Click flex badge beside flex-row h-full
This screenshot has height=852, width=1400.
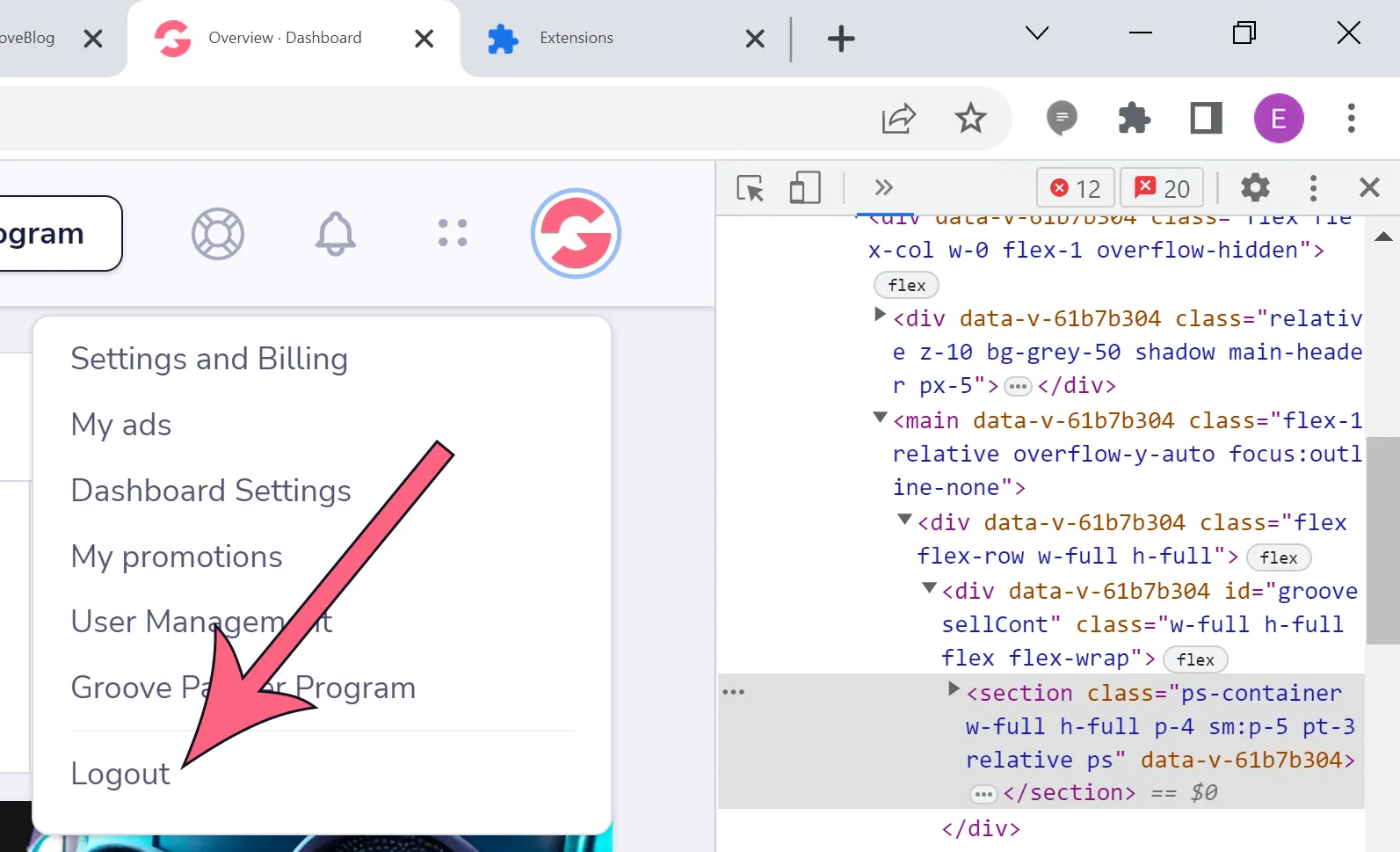[x=1279, y=557]
